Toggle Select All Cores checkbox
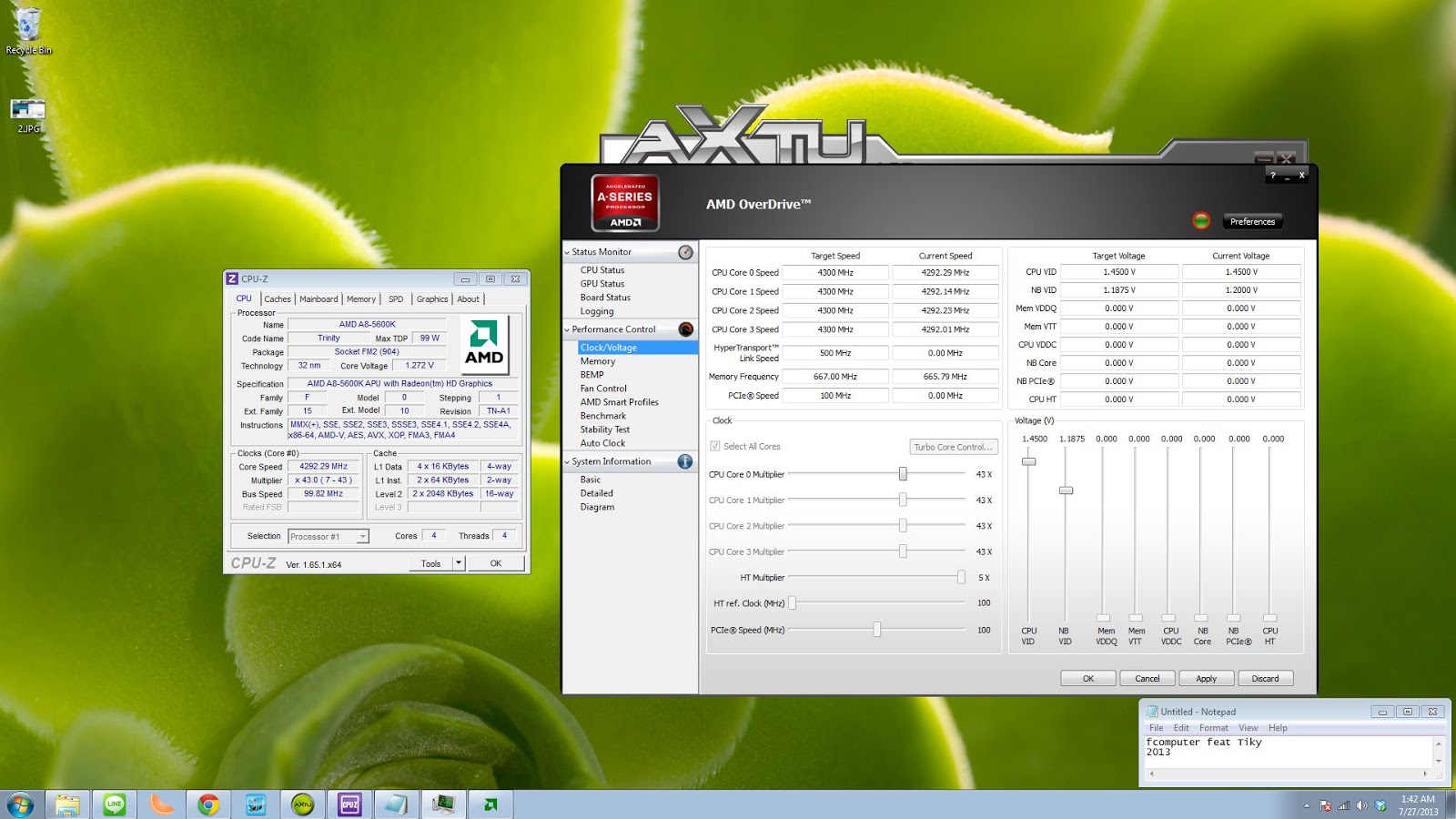 tap(715, 446)
